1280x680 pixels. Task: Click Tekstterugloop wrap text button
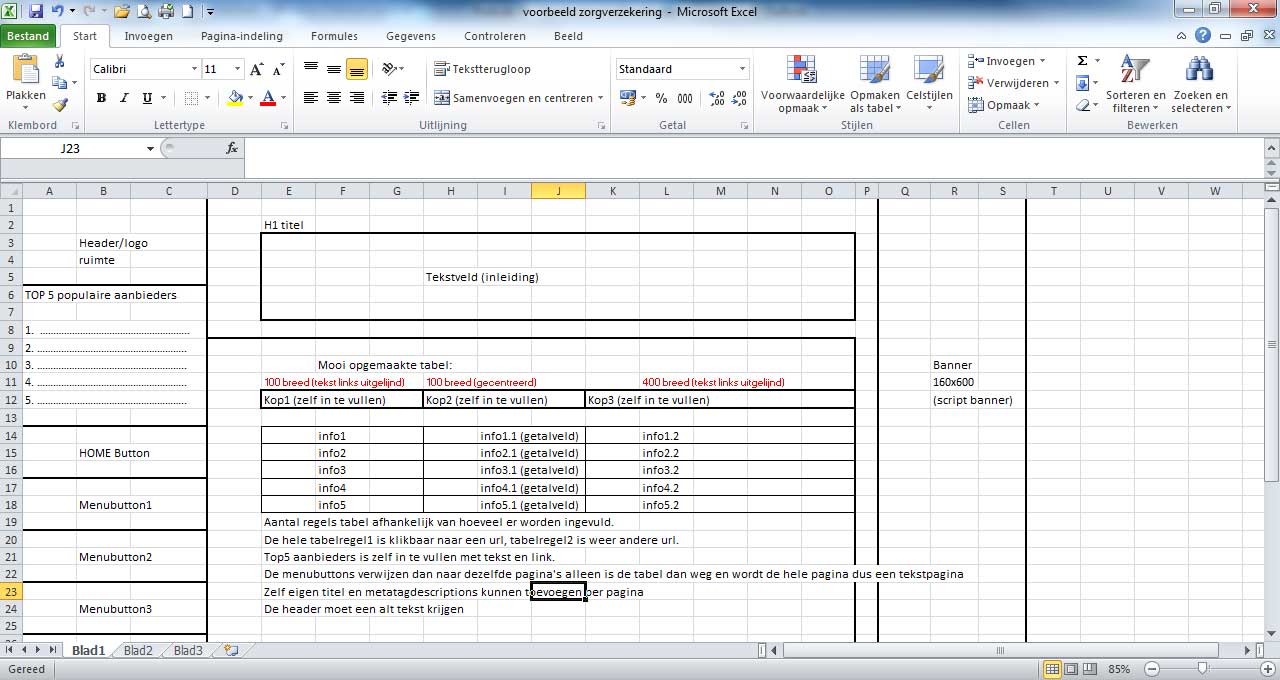click(x=483, y=69)
